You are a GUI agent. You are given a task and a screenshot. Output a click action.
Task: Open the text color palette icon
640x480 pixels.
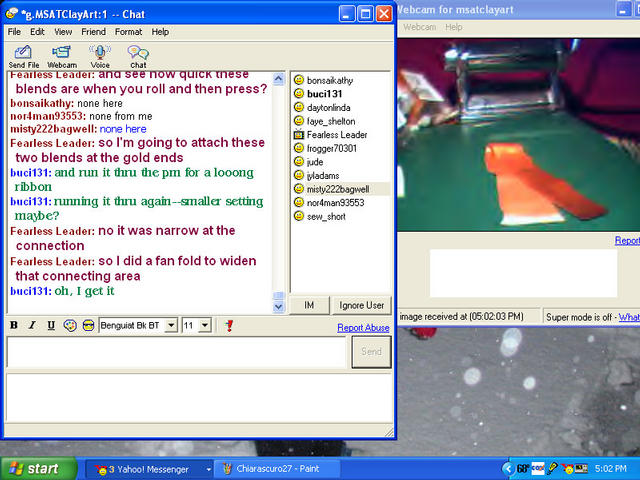70,325
